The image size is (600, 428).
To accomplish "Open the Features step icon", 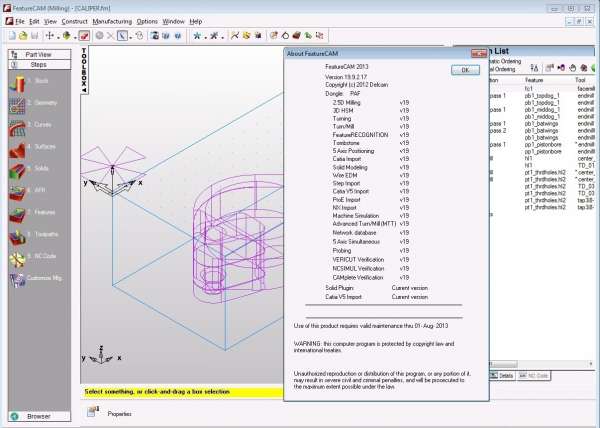I will [x=17, y=215].
